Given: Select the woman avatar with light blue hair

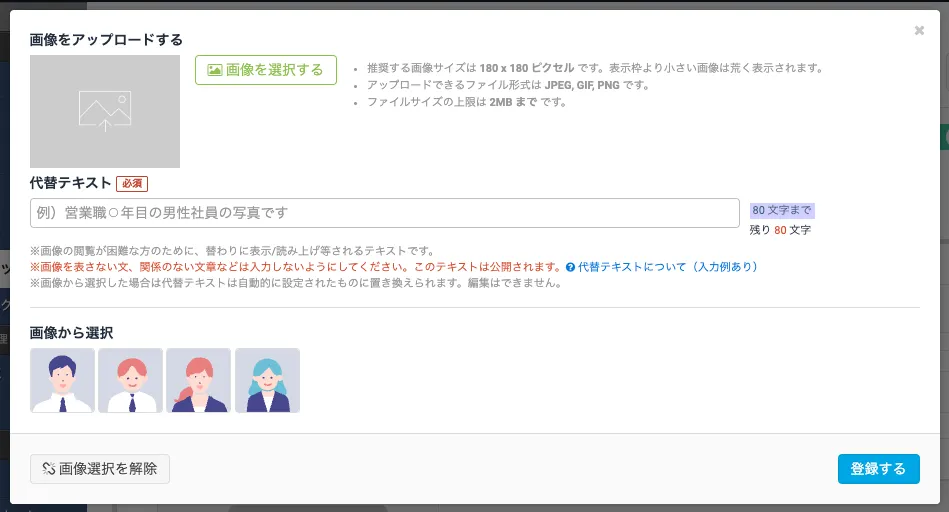Looking at the screenshot, I should pos(267,380).
